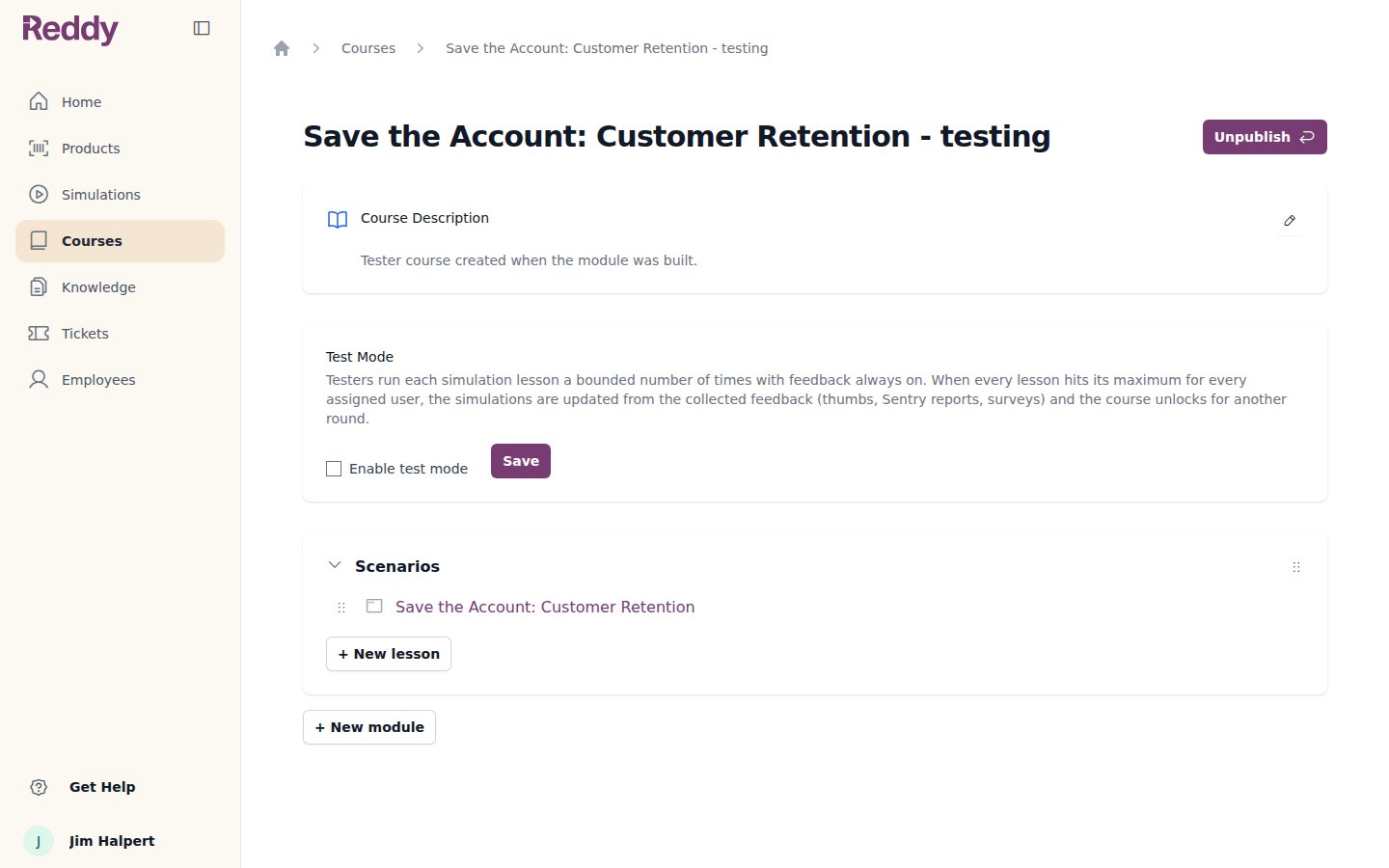Click Jim Halpert's avatar
This screenshot has height=868, width=1389.
point(39,841)
